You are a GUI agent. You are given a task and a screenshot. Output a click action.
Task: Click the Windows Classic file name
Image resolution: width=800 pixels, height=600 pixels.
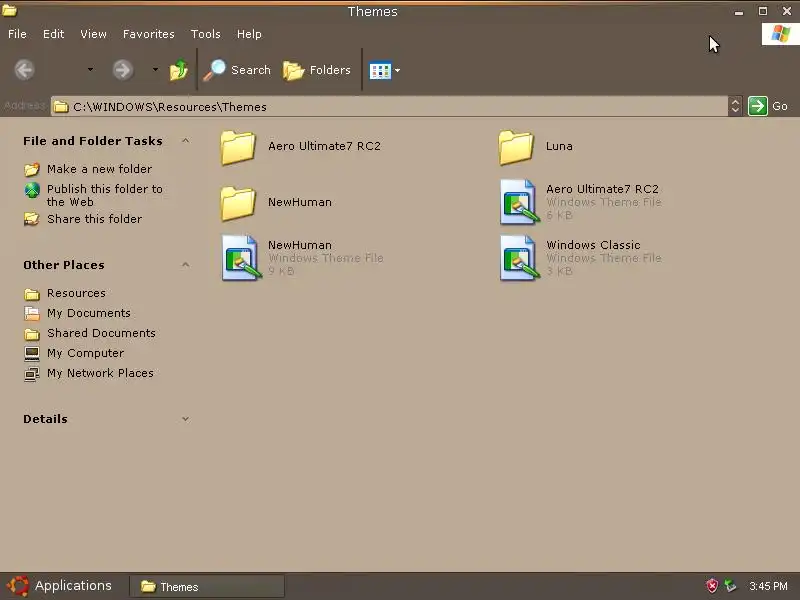[593, 244]
